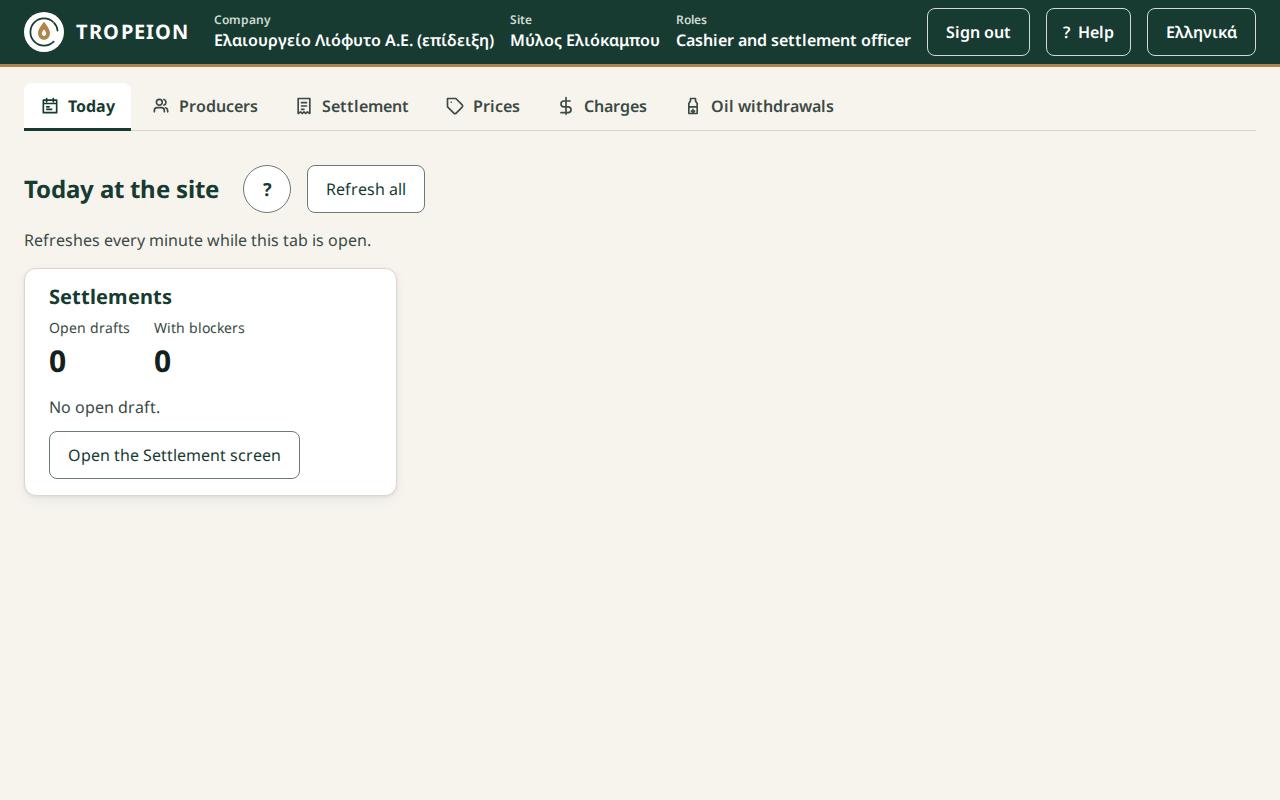
Task: Click the role Cashier and settlement officer
Action: 793,41
